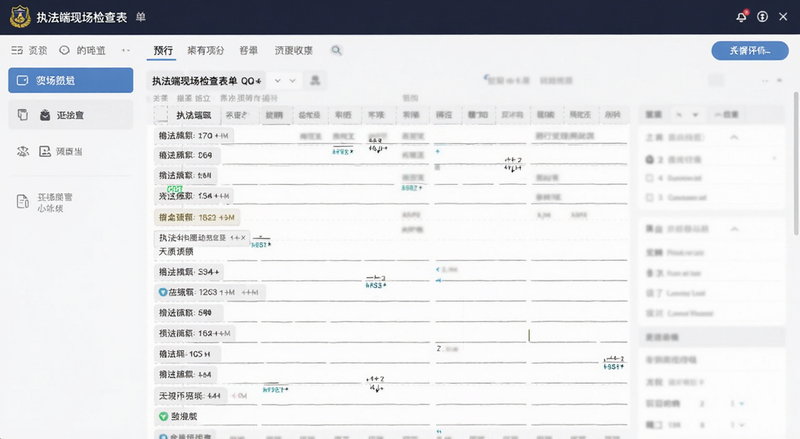Switch to the 预行 tab
The width and height of the screenshot is (800, 439).
pyautogui.click(x=163, y=51)
